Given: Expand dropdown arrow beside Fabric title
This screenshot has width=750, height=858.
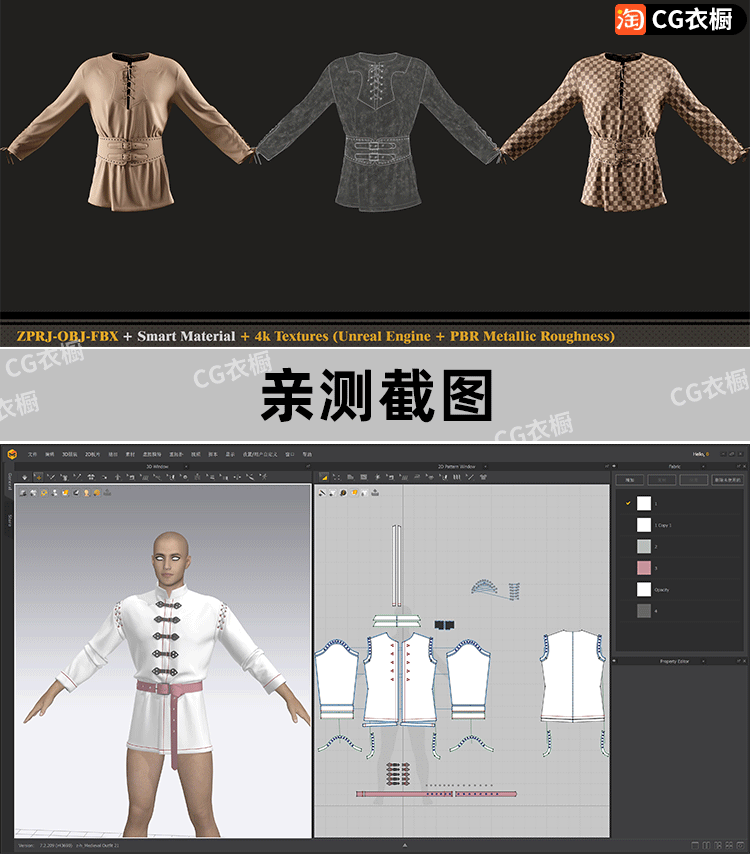Looking at the screenshot, I should point(704,467).
